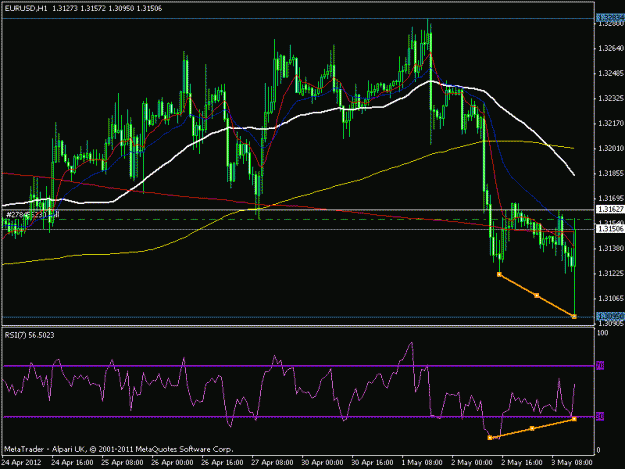Click the 2 May 16:00 time label
The image size is (625, 469).
[x=521, y=463]
